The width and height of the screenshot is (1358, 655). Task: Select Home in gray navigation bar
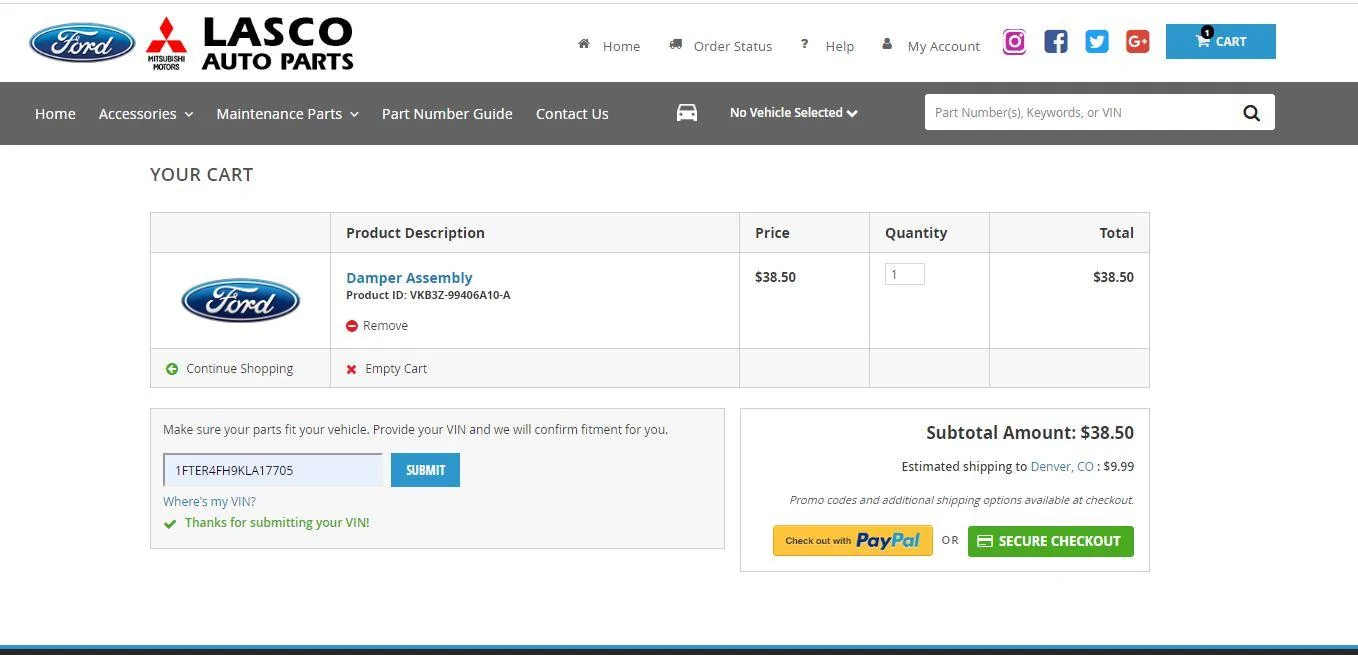coord(55,114)
